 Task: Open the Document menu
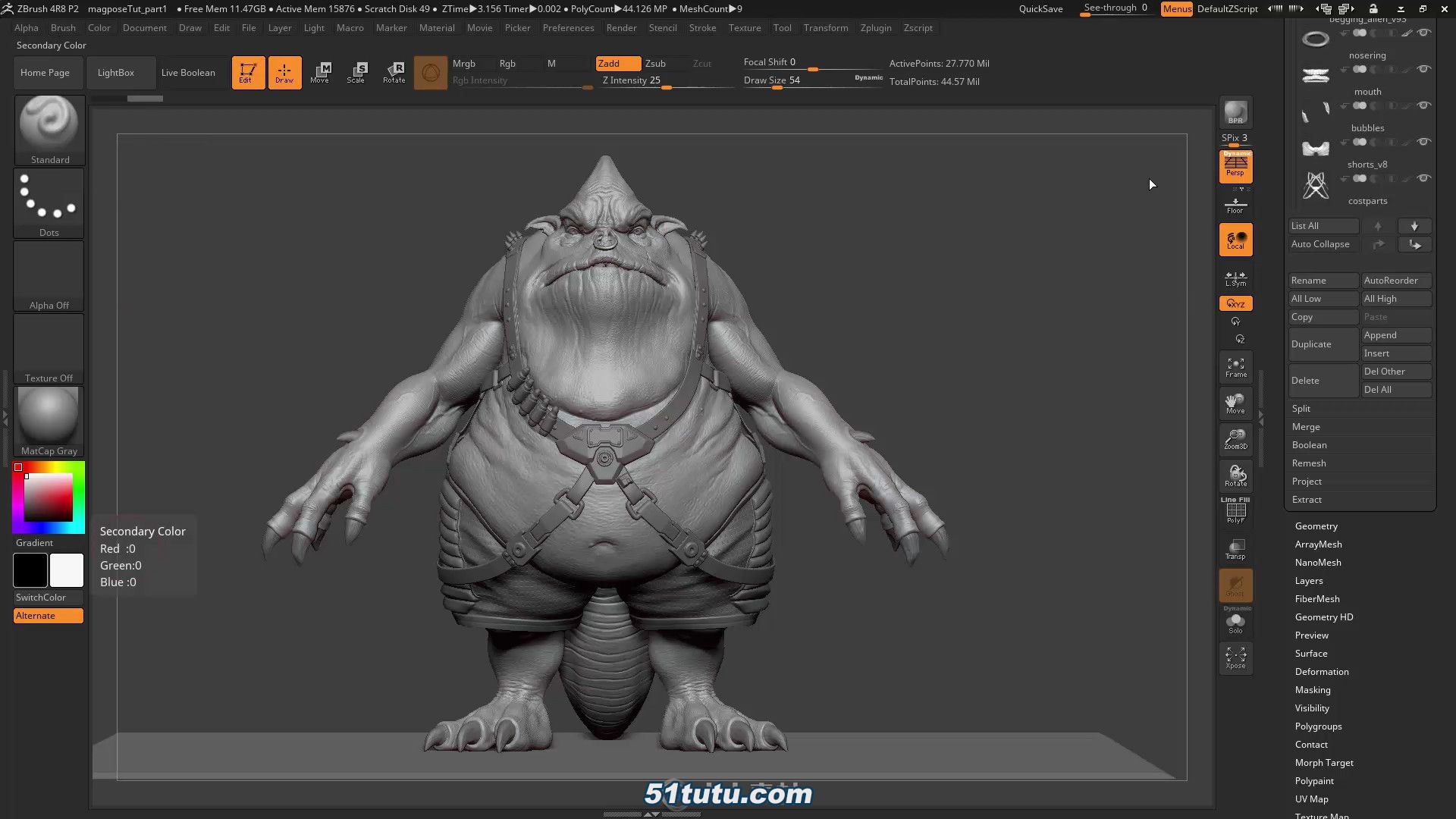pos(144,28)
